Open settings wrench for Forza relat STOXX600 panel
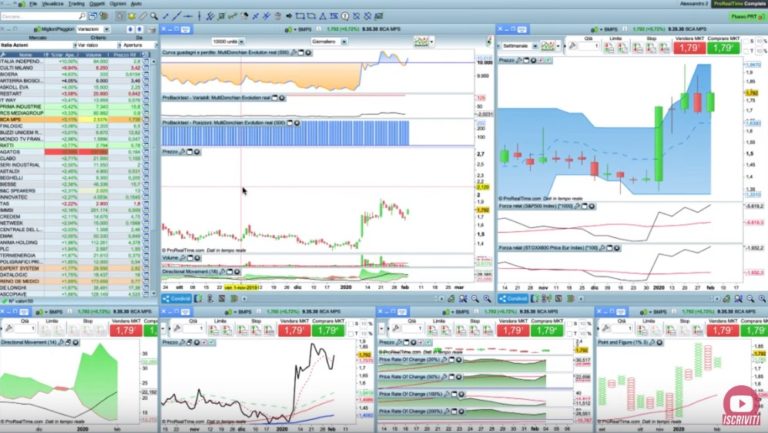This screenshot has height=433, width=768. tap(602, 248)
